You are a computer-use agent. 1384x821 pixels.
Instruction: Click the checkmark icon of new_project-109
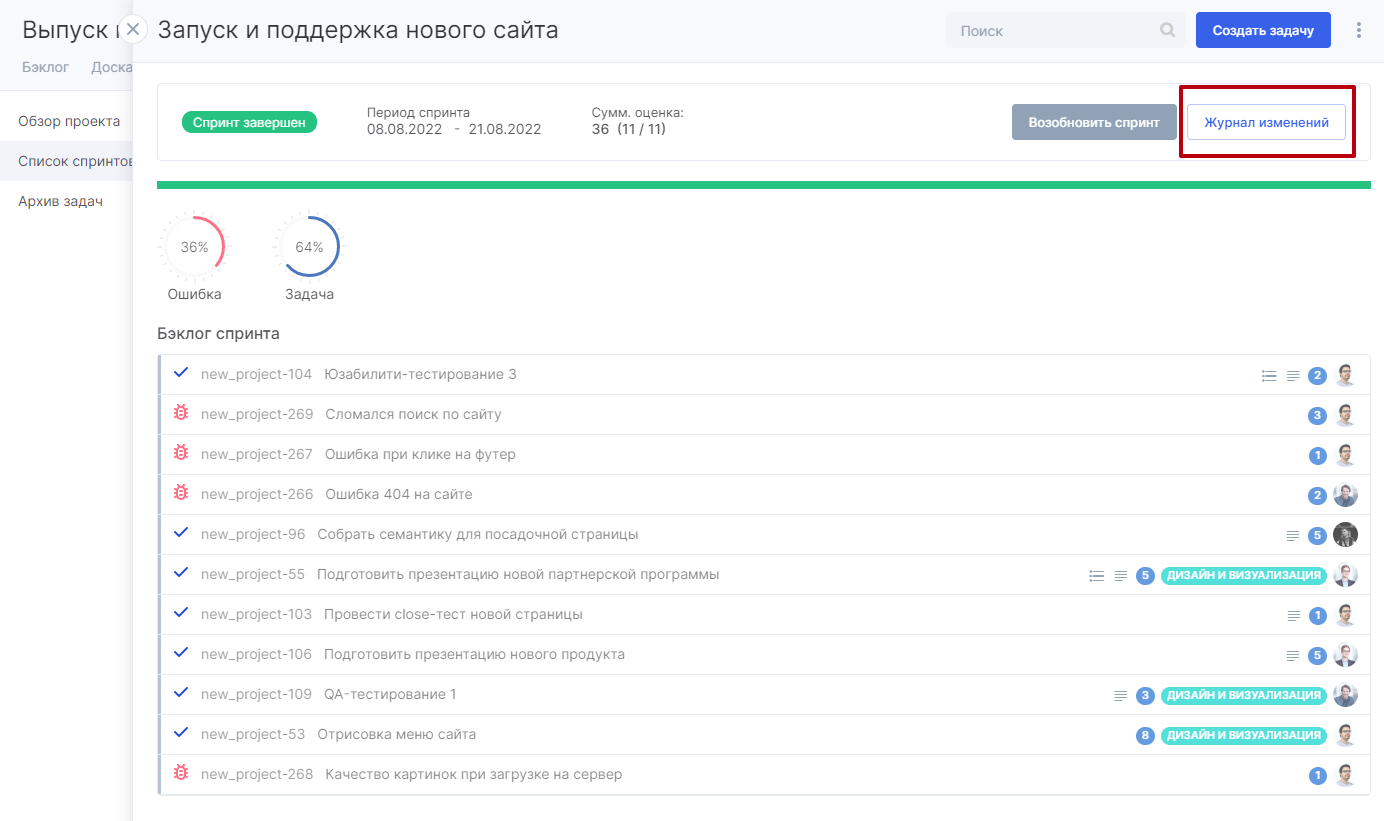click(x=181, y=693)
